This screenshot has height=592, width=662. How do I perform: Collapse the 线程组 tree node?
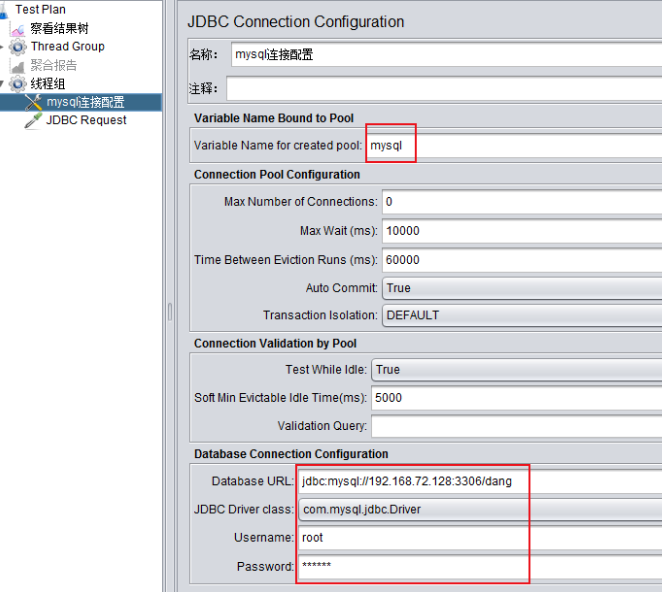click(x=2, y=84)
